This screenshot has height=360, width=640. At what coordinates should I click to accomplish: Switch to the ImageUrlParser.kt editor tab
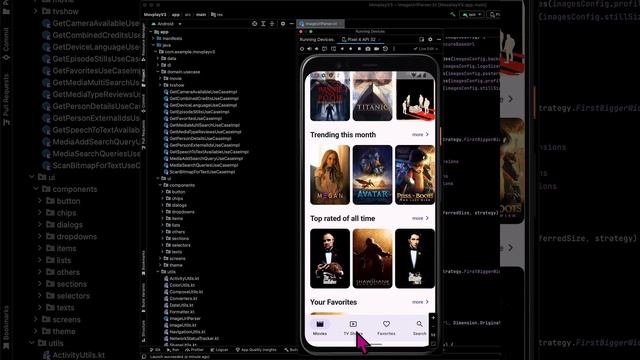[x=320, y=24]
